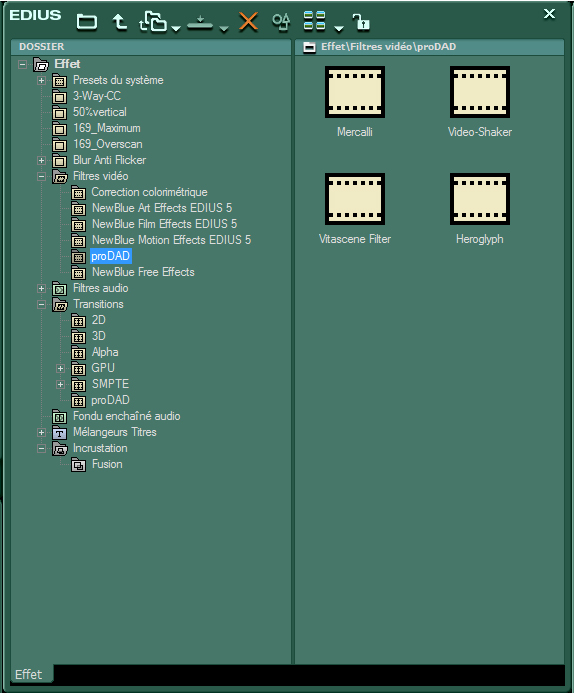Open the properties shapes icon
Viewport: 574px width, 693px height.
(x=281, y=22)
